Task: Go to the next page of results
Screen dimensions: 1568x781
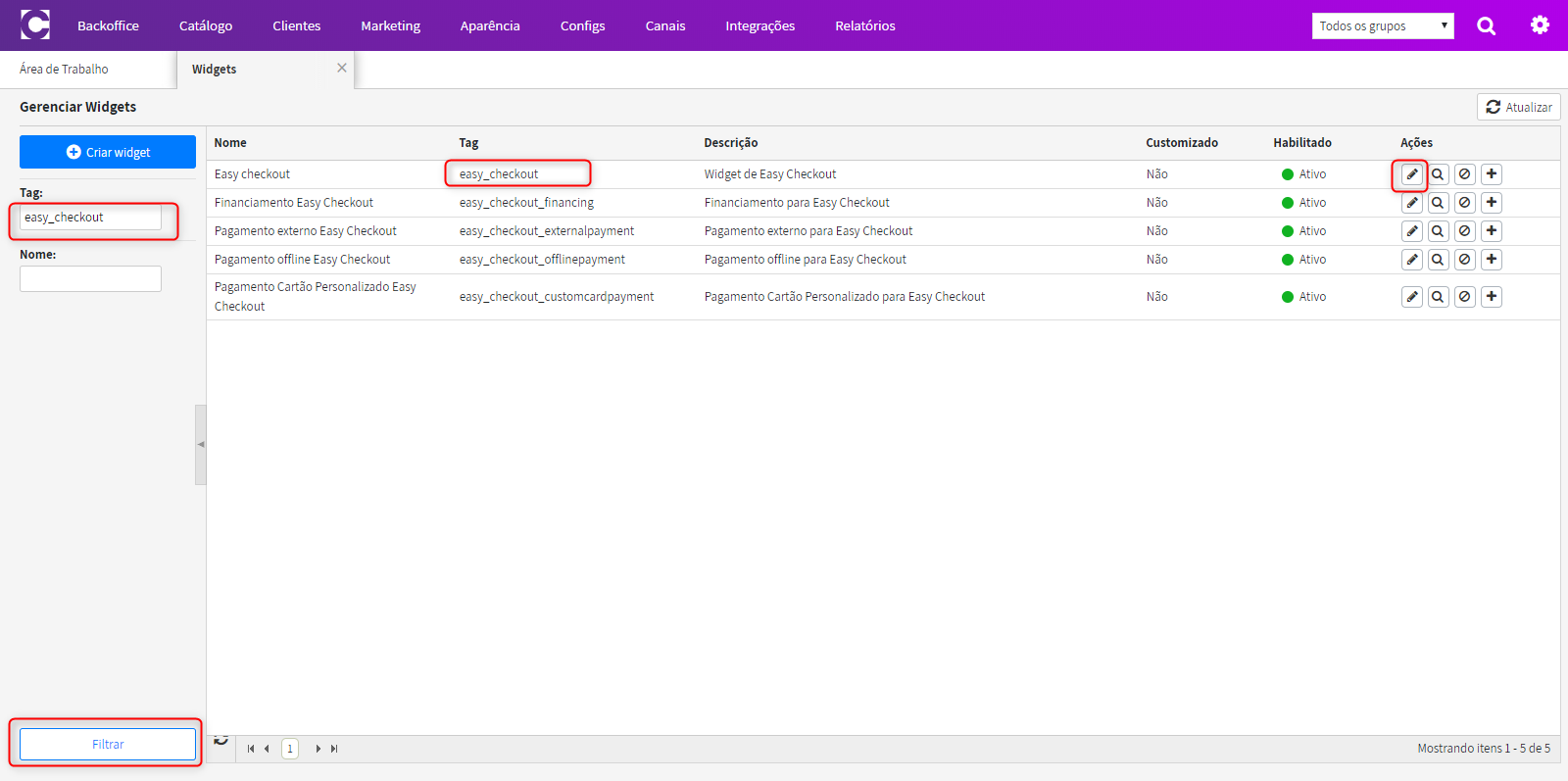Action: pyautogui.click(x=318, y=749)
